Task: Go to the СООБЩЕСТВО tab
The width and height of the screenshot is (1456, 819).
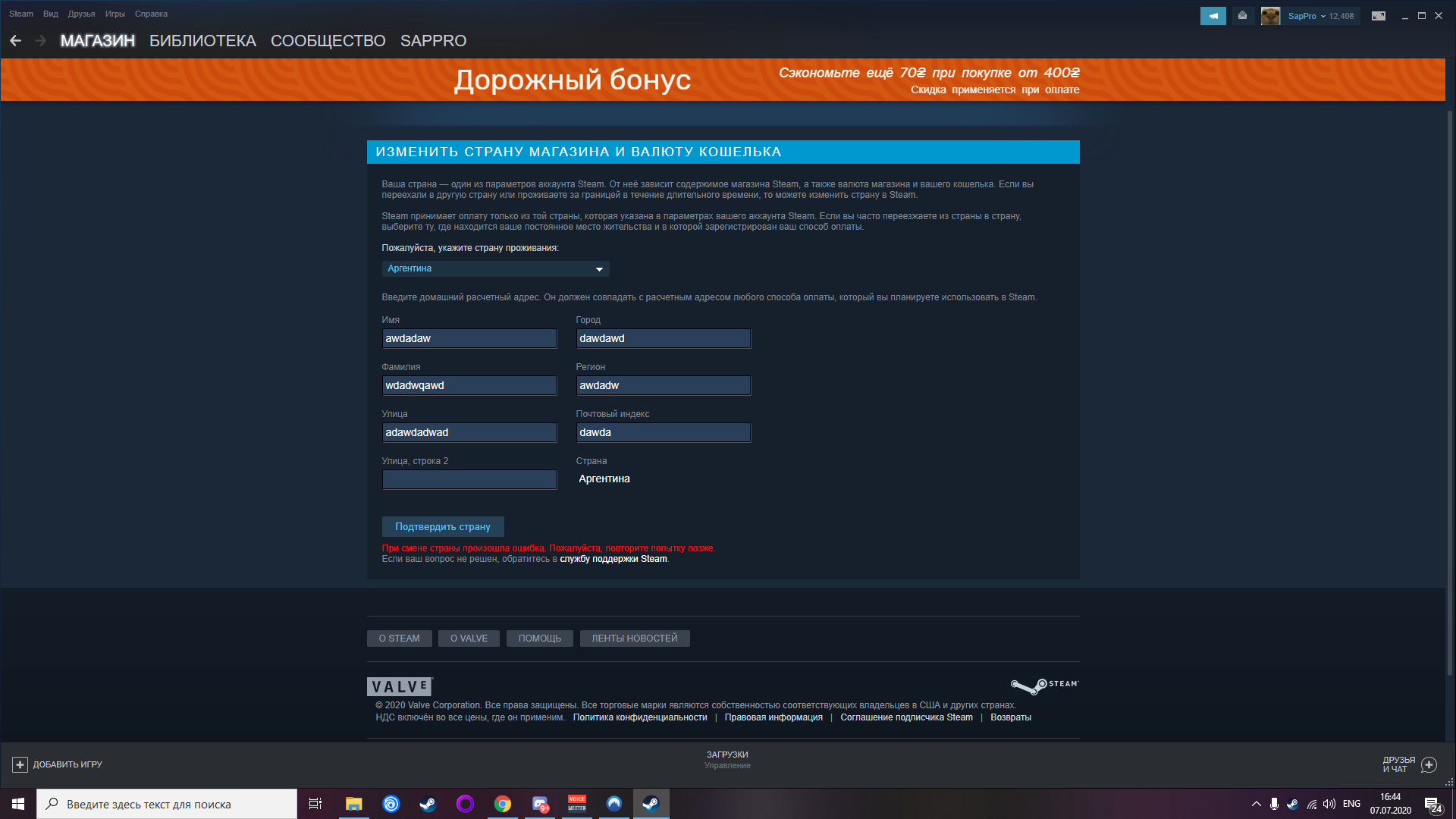Action: [328, 41]
